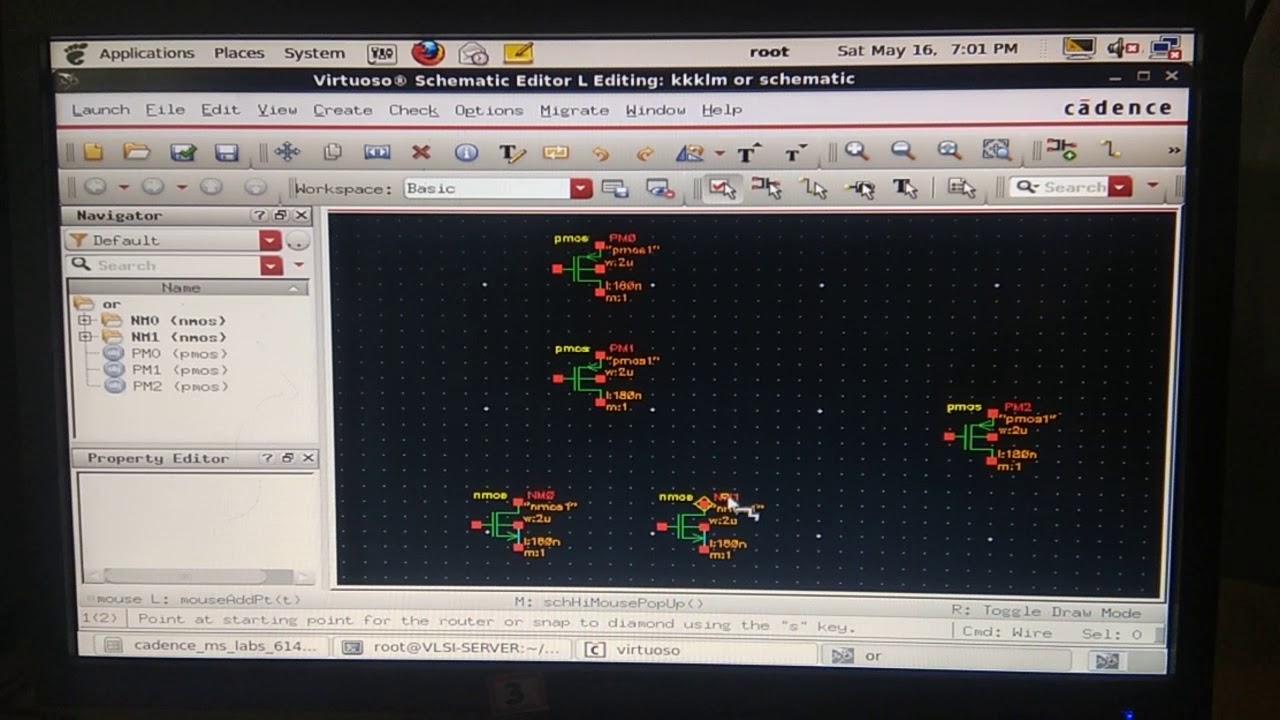The image size is (1280, 720).
Task: Click the T with pencil icon
Action: (511, 153)
